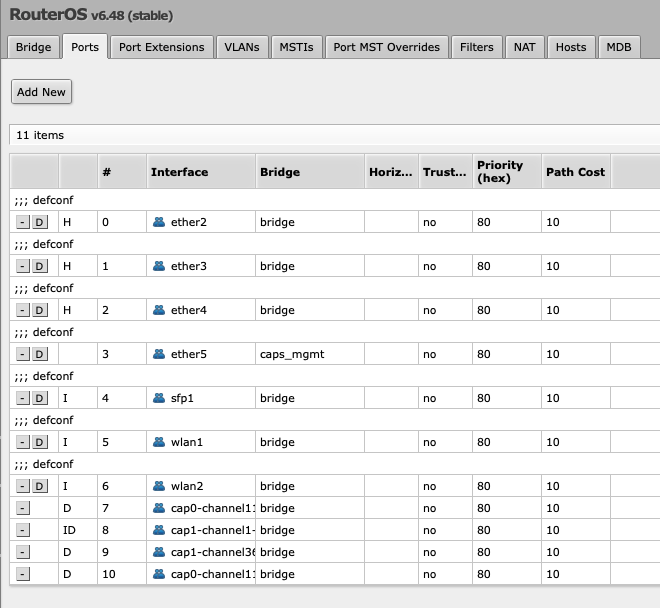Open the NAT tab
Image resolution: width=660 pixels, height=608 pixels.
pos(524,47)
